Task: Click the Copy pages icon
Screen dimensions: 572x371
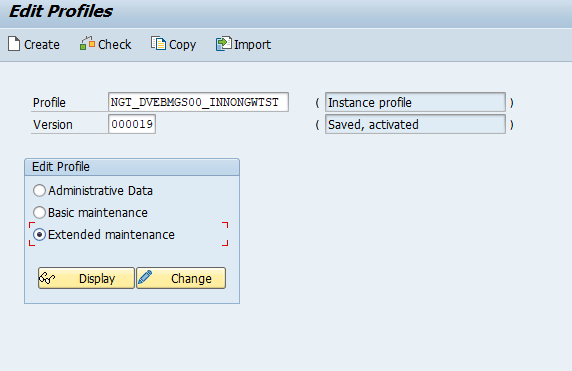Action: (x=158, y=43)
